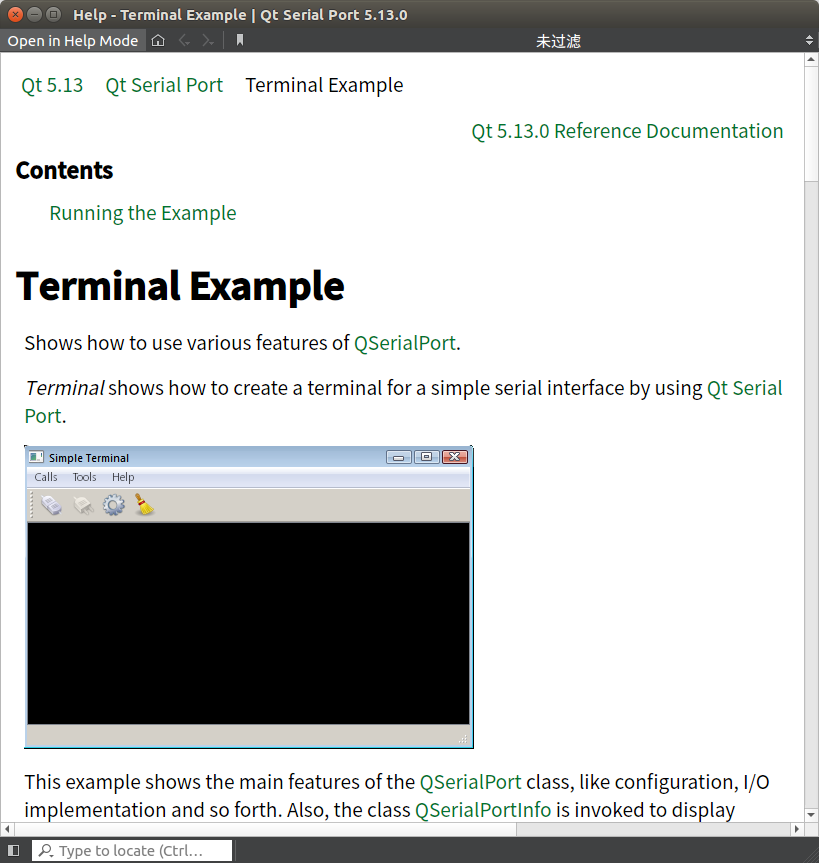Click the Contents heading
This screenshot has width=819, height=863.
(64, 171)
